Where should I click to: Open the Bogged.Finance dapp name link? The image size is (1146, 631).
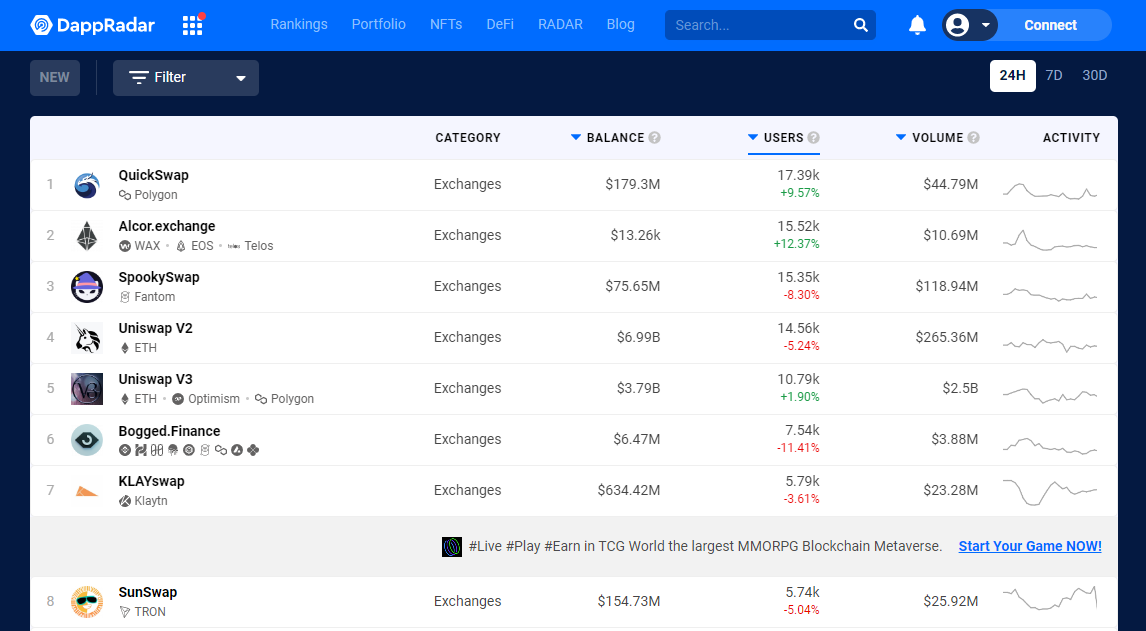click(170, 431)
